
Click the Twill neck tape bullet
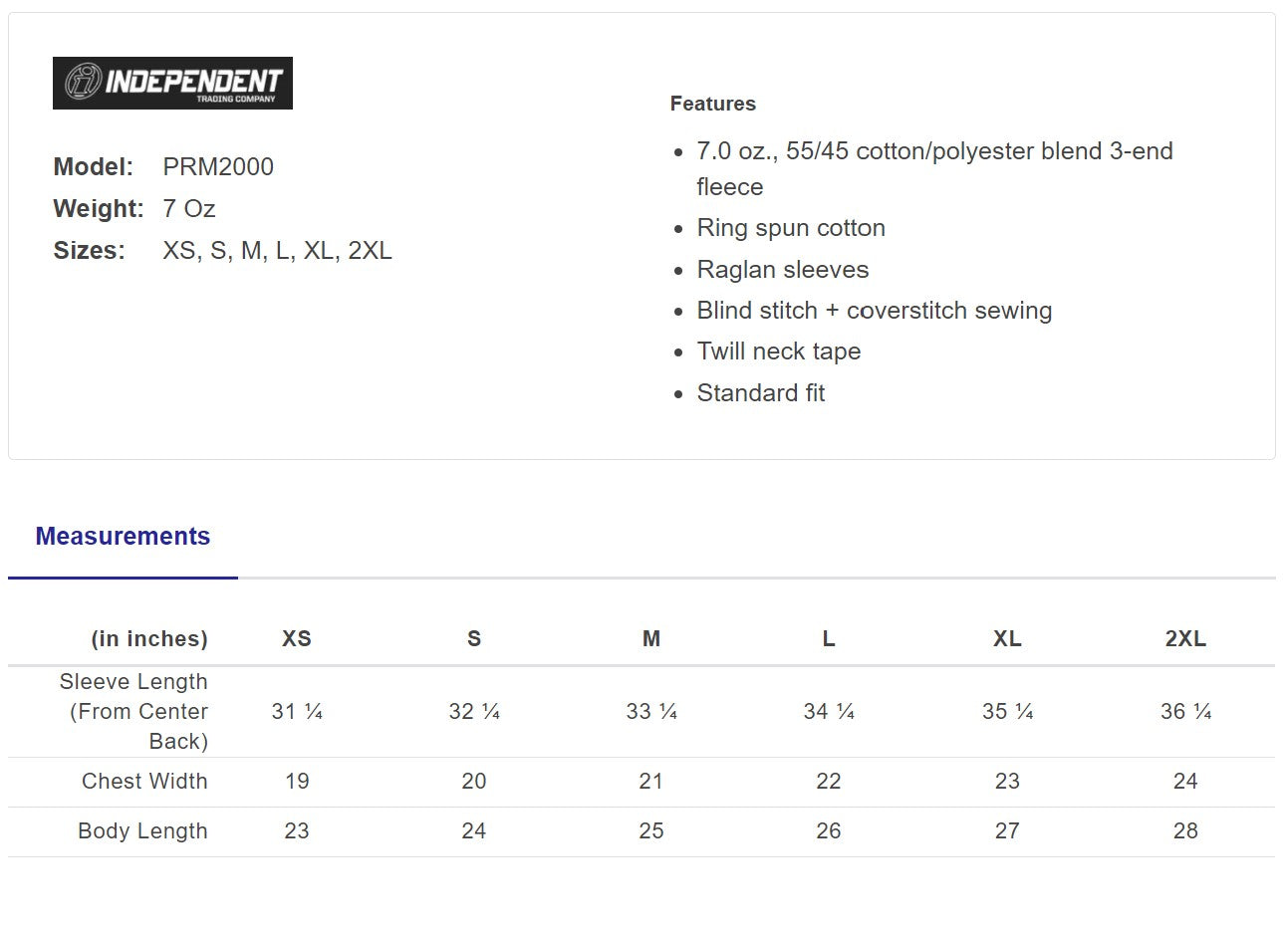coord(778,351)
